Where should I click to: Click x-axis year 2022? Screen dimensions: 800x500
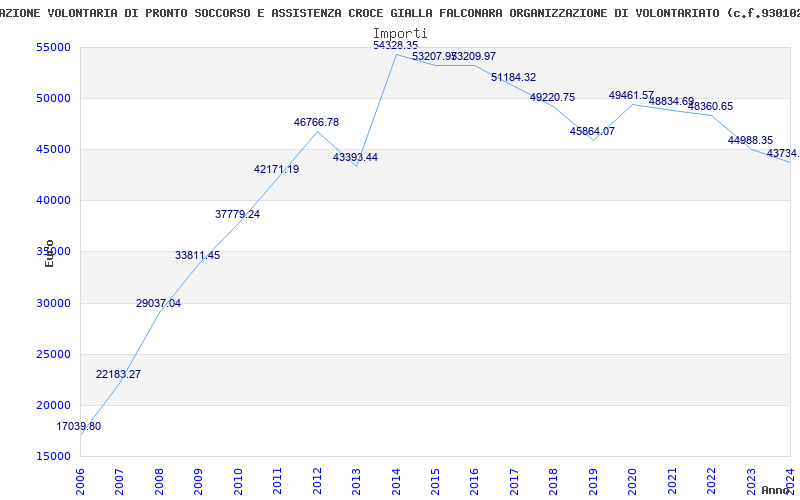click(712, 481)
